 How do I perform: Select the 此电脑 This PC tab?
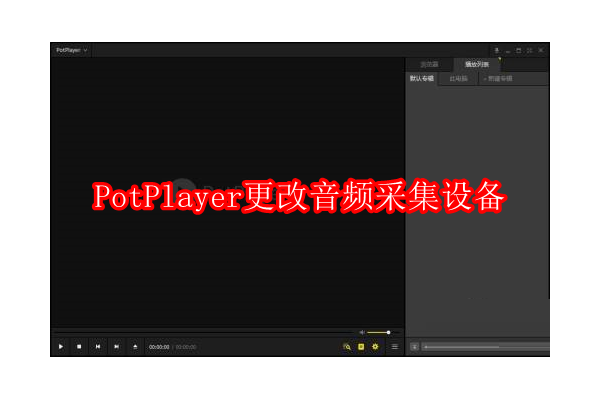click(x=458, y=79)
